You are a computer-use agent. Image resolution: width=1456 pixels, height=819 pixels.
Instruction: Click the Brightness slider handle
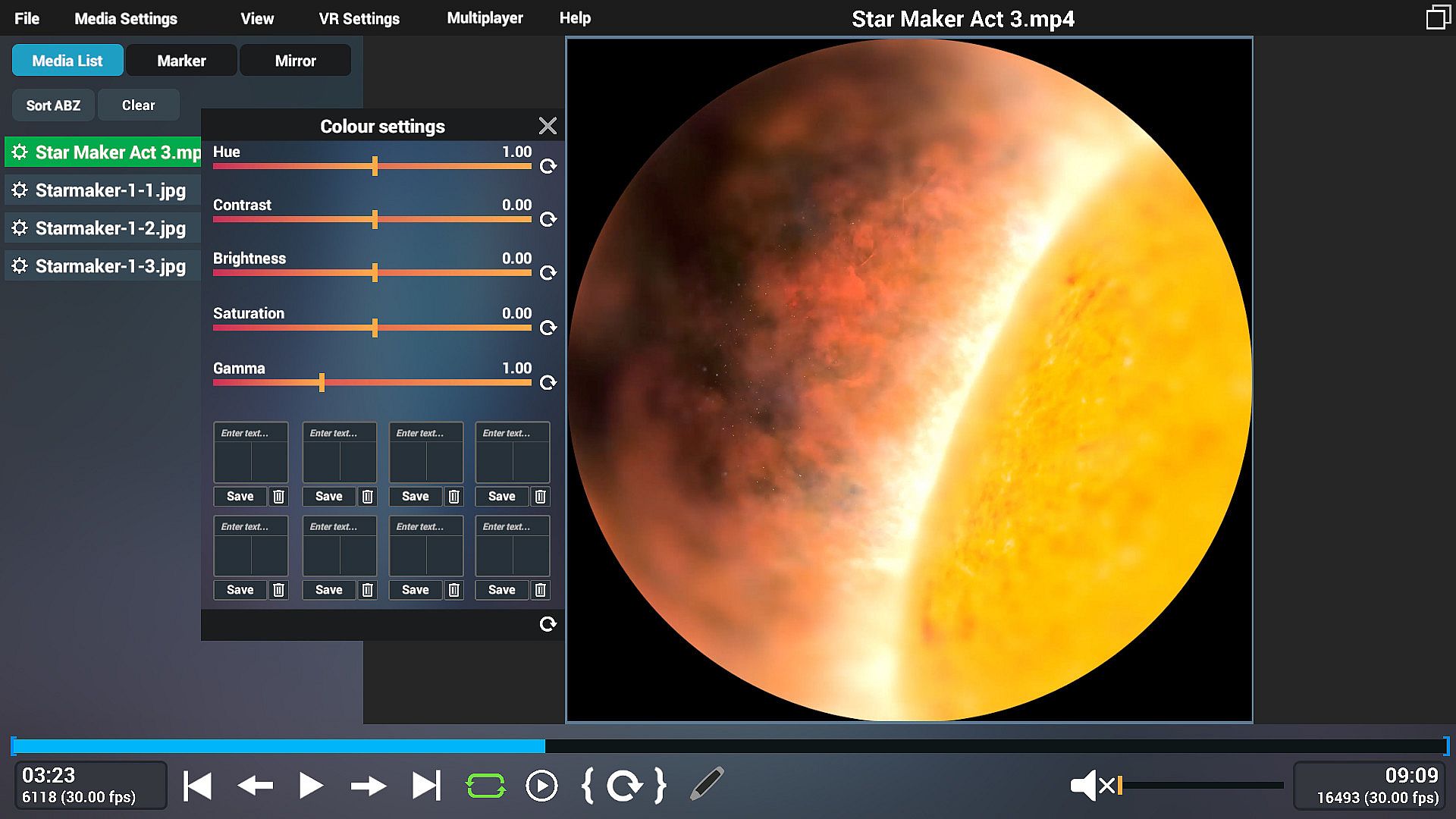pos(375,273)
